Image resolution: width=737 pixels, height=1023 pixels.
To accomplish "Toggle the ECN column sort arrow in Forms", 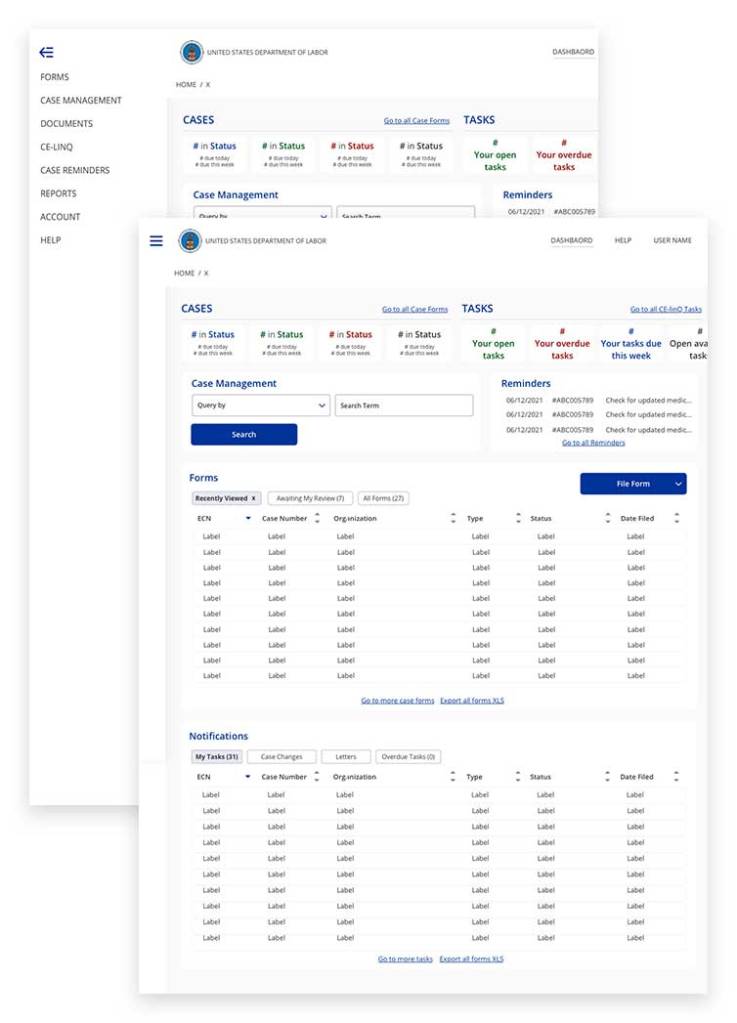I will pyautogui.click(x=248, y=519).
